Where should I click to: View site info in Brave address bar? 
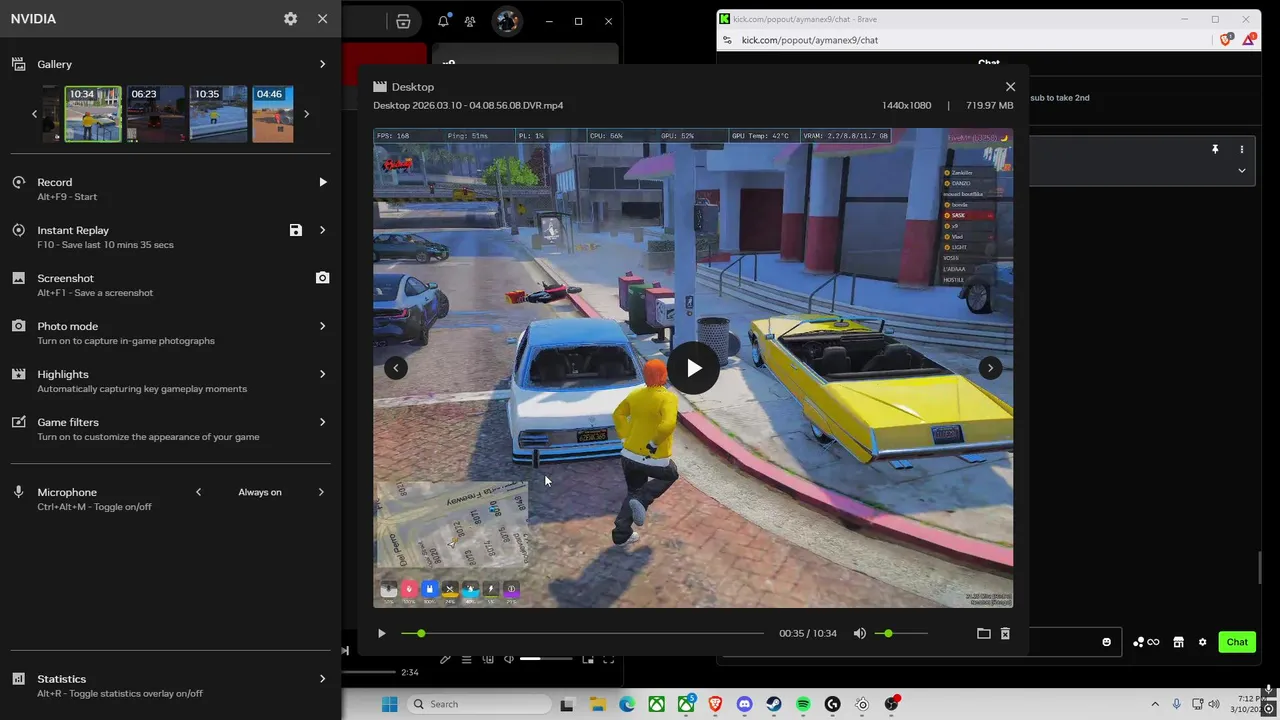[x=727, y=40]
